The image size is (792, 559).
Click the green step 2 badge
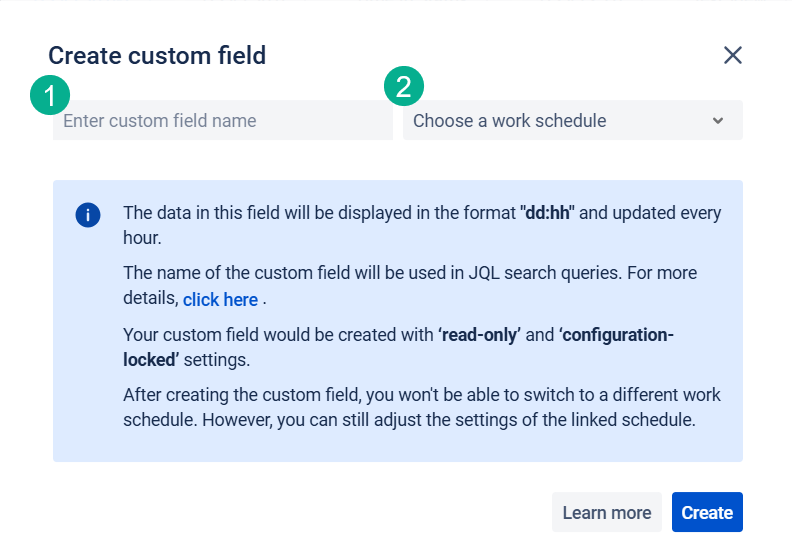pyautogui.click(x=404, y=86)
